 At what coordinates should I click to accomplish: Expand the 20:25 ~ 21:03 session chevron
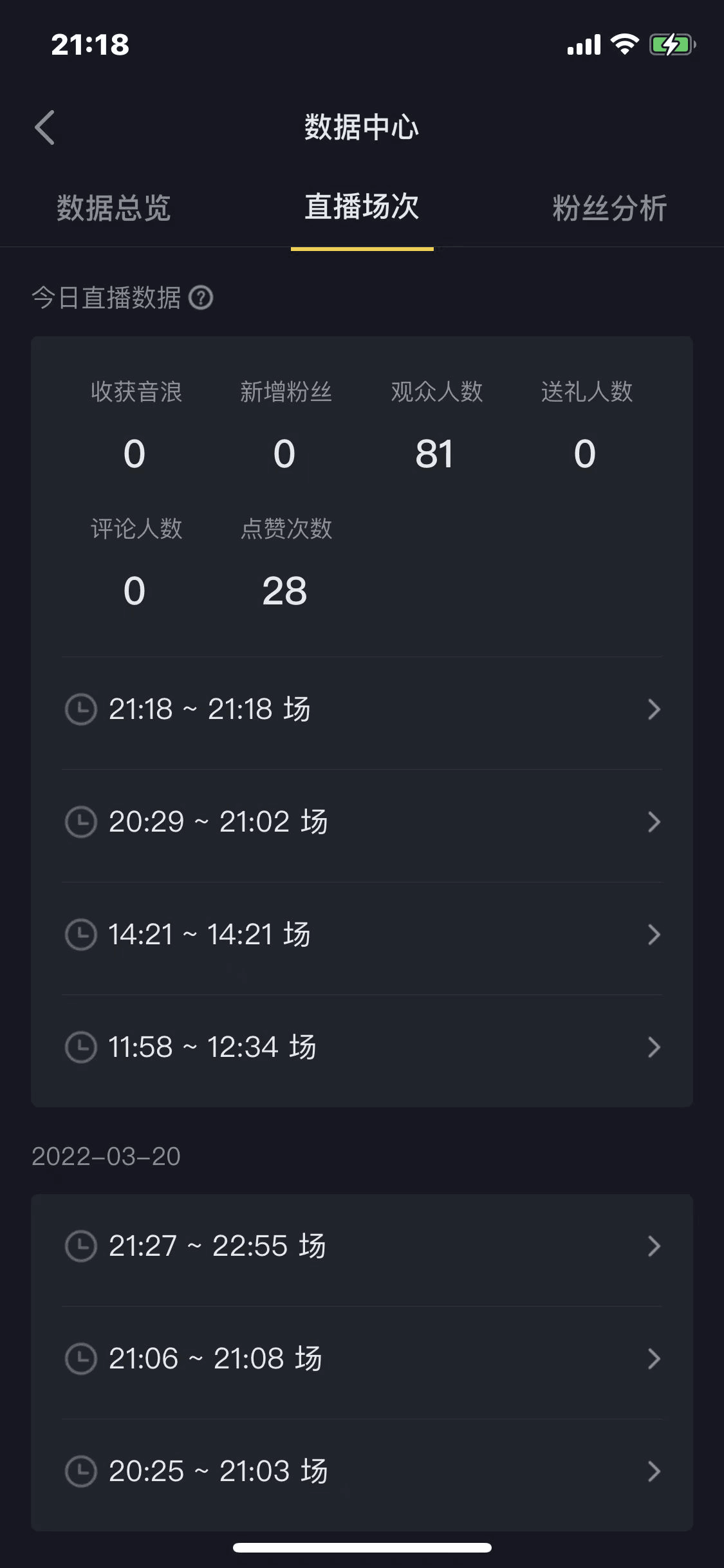[x=654, y=1471]
